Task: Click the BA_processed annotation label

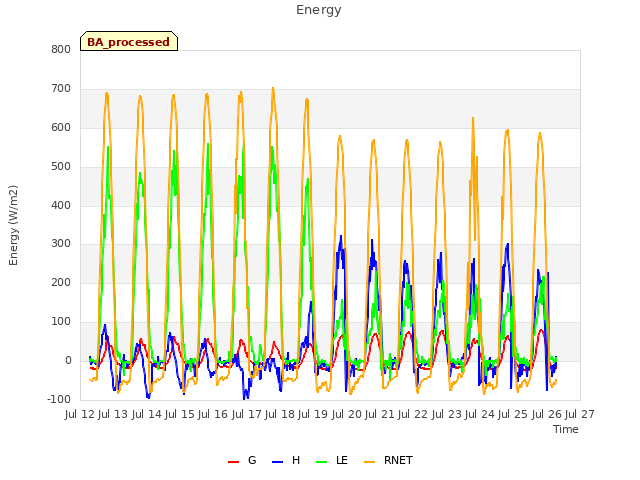Action: (129, 42)
